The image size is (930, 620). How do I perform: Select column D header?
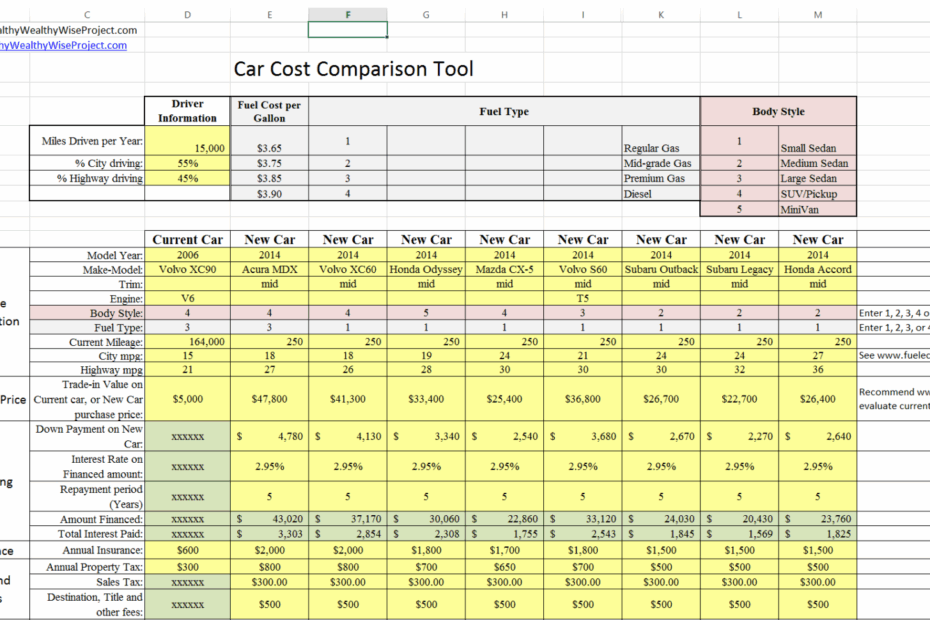coord(187,15)
